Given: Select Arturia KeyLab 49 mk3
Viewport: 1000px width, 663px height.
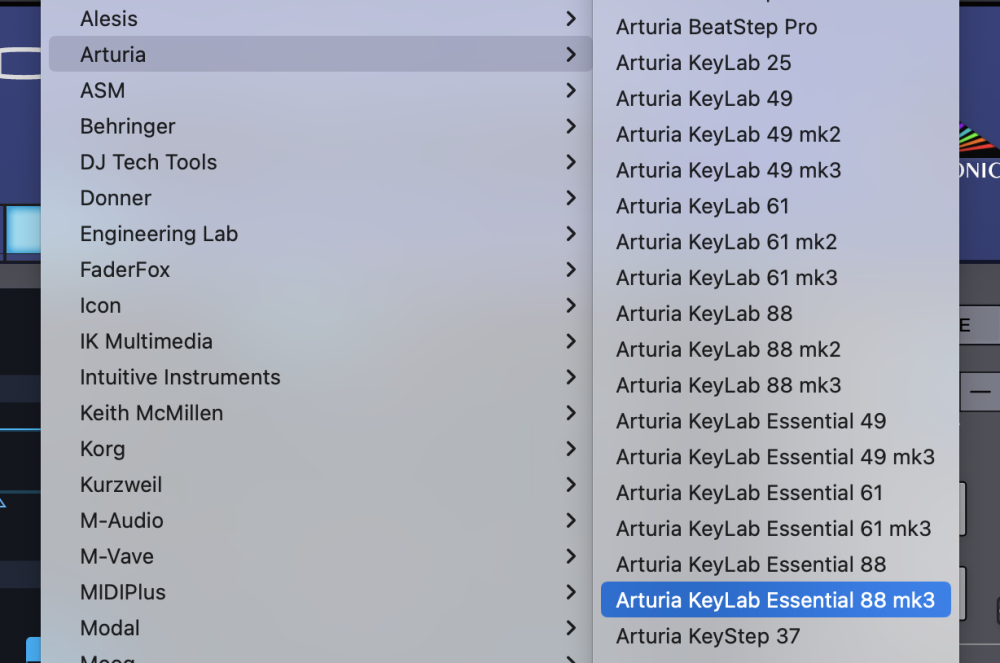Looking at the screenshot, I should click(x=728, y=170).
